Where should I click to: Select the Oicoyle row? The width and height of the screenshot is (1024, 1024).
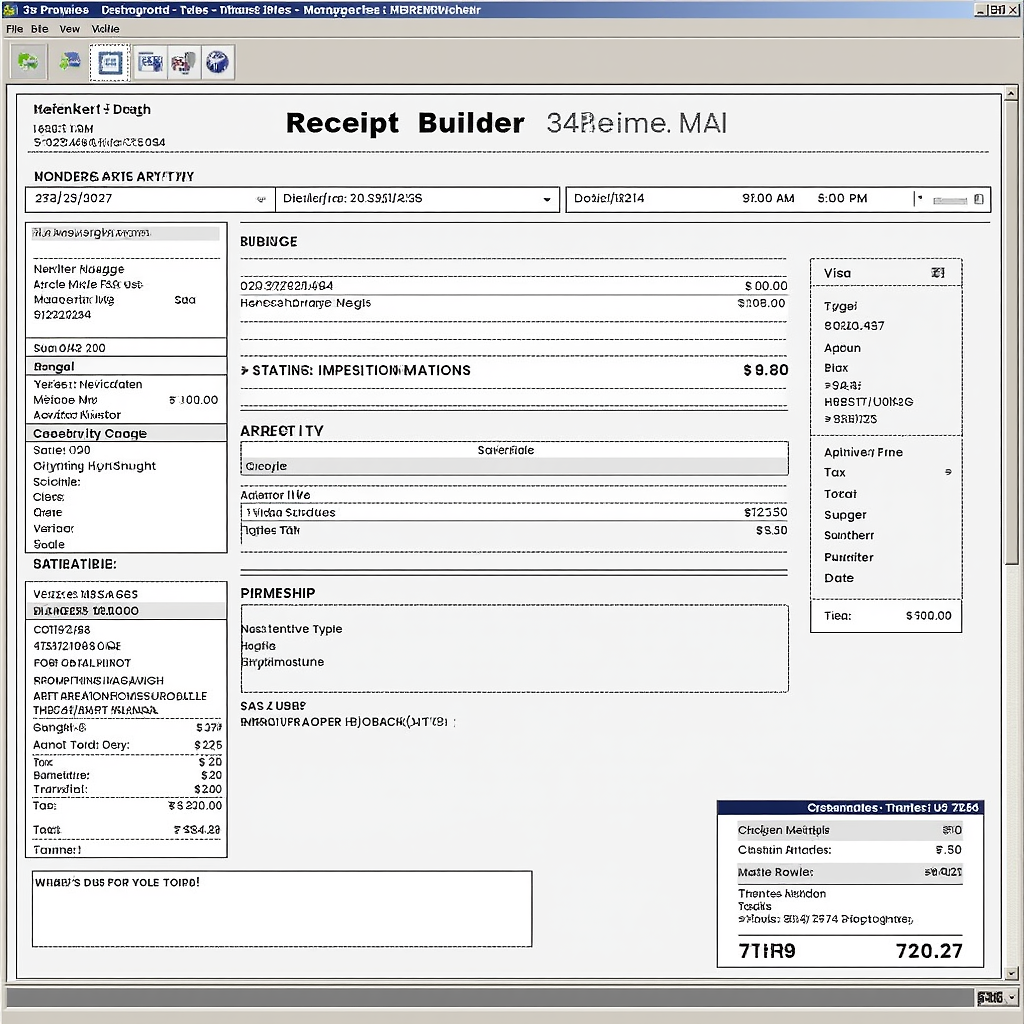click(x=514, y=466)
